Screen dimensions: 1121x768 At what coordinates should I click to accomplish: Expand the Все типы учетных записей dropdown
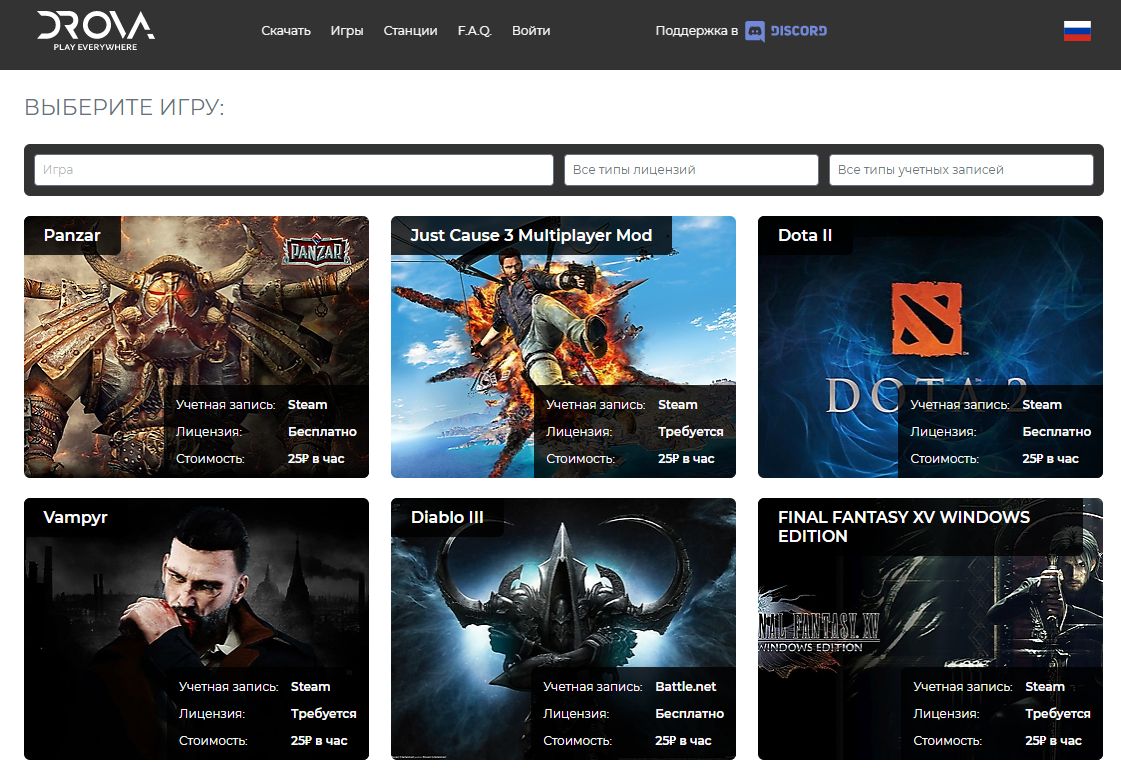[x=962, y=170]
